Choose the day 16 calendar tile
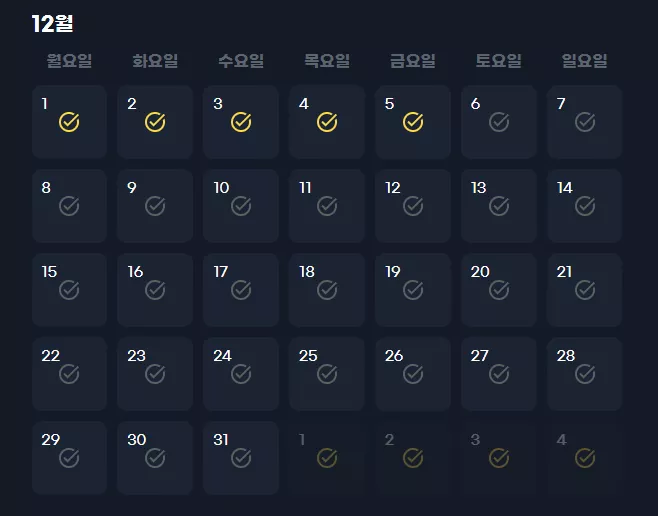 point(155,290)
